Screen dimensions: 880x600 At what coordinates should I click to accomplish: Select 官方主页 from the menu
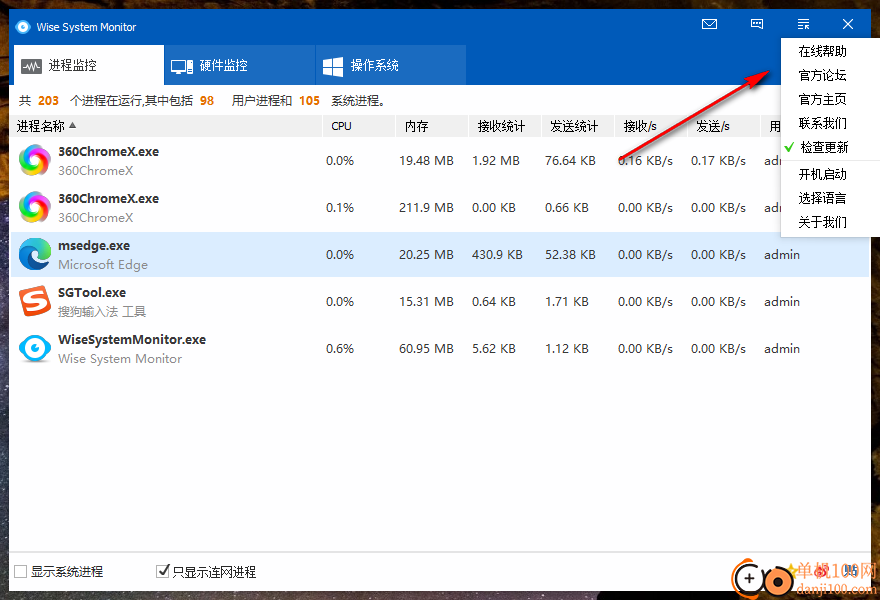coord(822,99)
